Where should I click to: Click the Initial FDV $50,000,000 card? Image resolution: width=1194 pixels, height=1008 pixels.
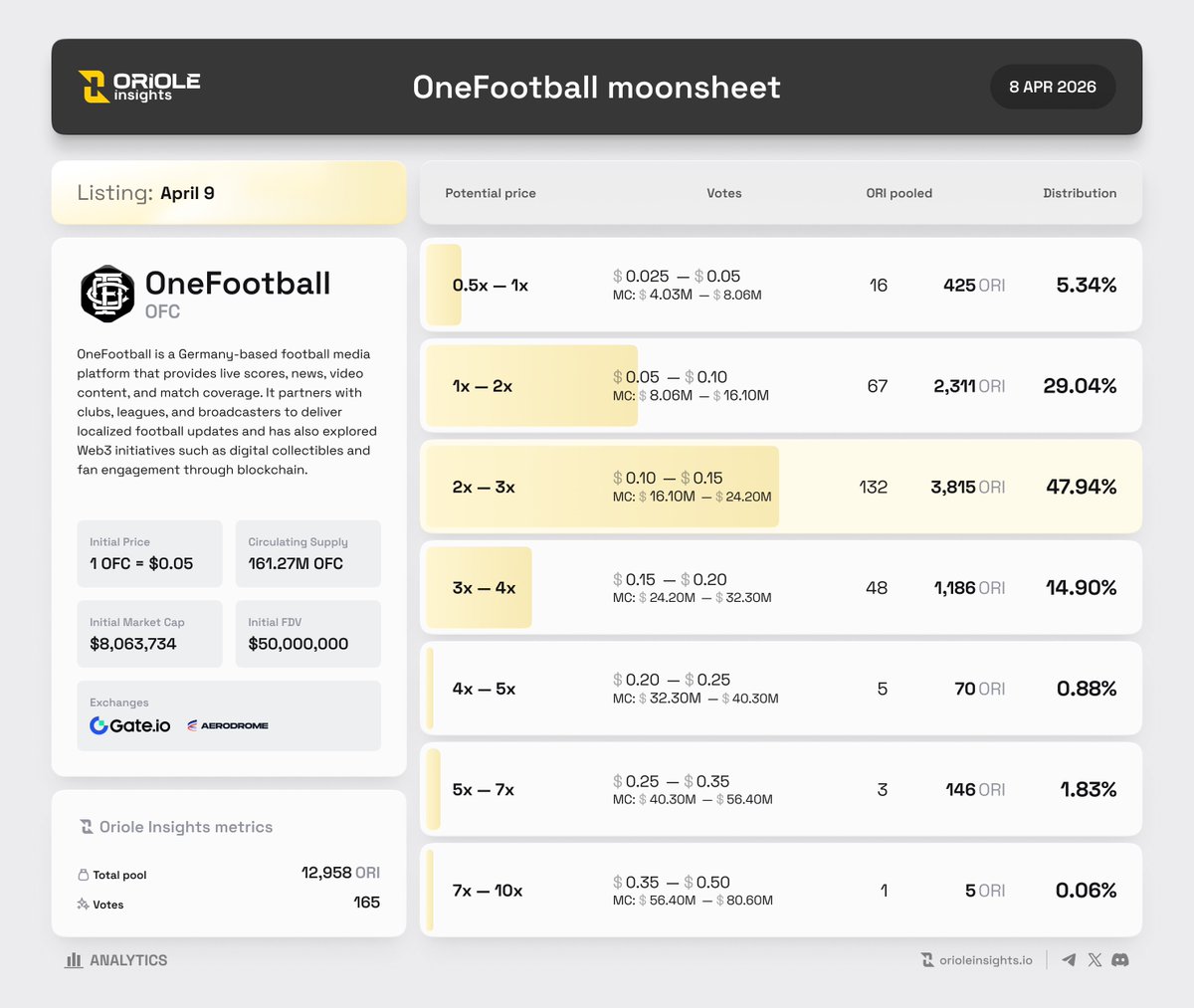click(x=308, y=634)
